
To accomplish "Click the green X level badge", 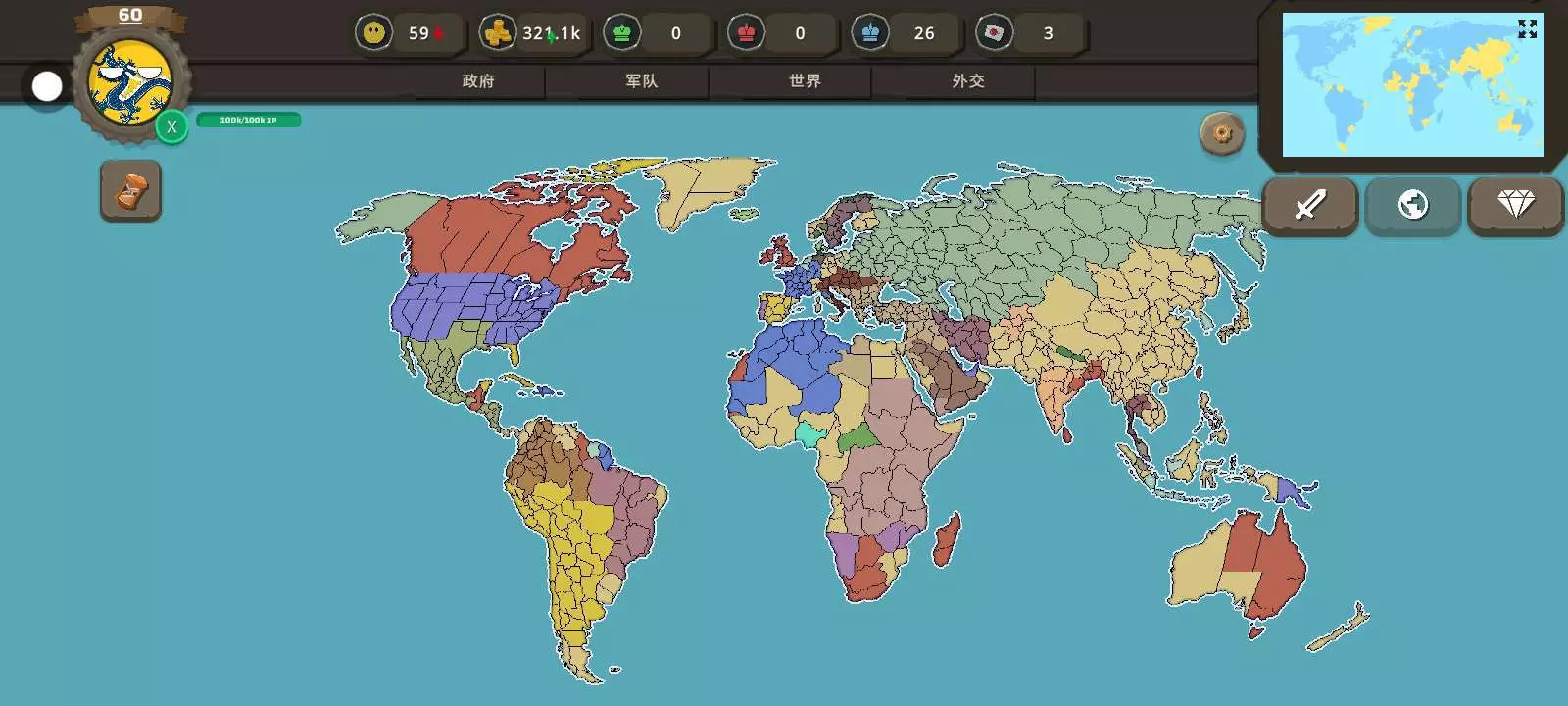I will (171, 126).
